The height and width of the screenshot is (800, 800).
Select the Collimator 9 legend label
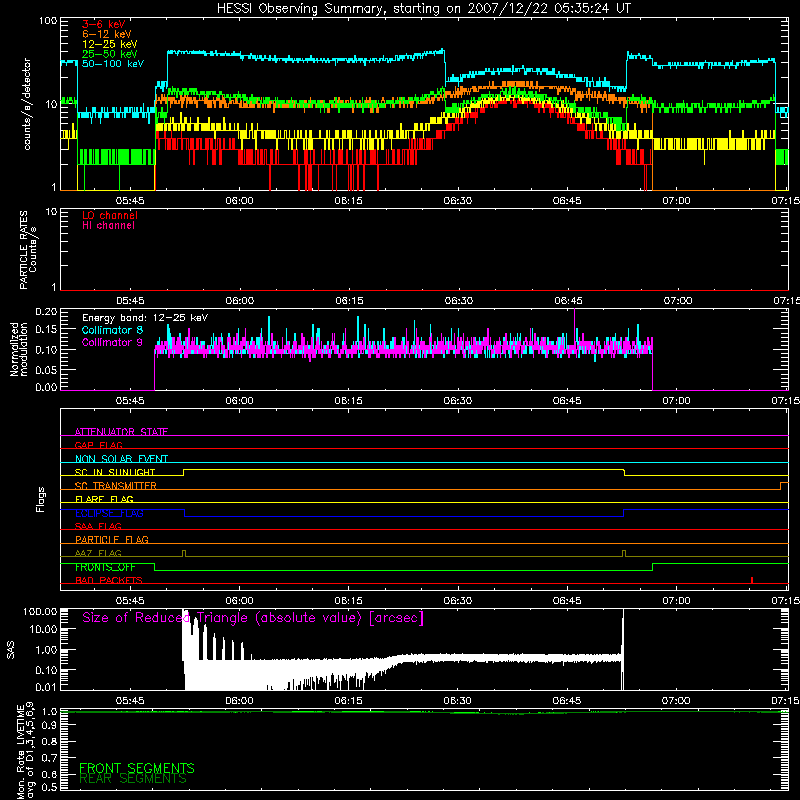(112, 342)
